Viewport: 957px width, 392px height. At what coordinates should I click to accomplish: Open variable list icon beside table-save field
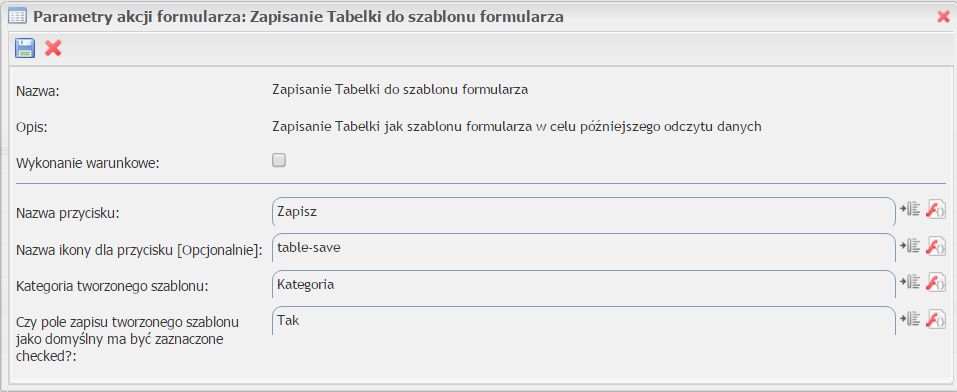coord(910,245)
